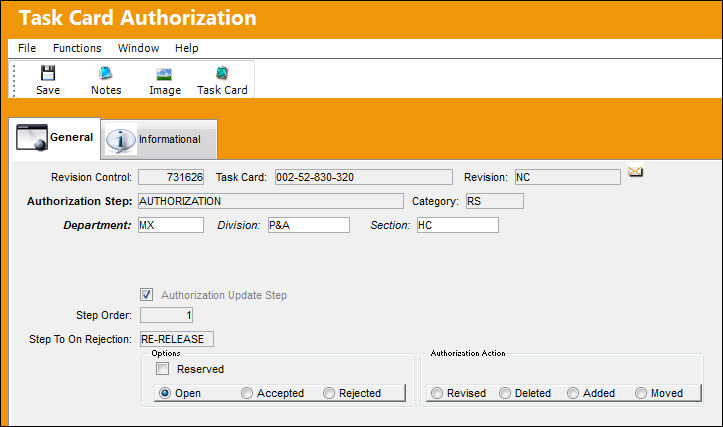Click the Step Order label text
This screenshot has width=723, height=427.
104,315
